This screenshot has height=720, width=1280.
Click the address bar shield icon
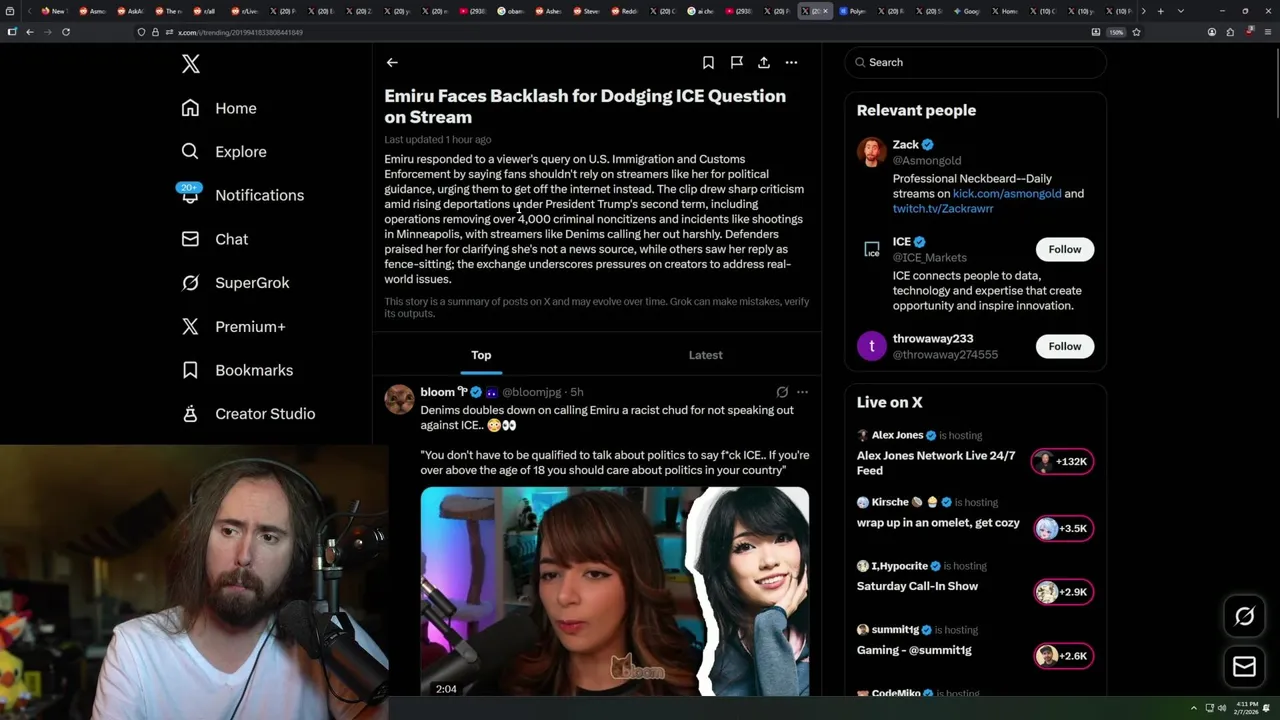[x=141, y=32]
